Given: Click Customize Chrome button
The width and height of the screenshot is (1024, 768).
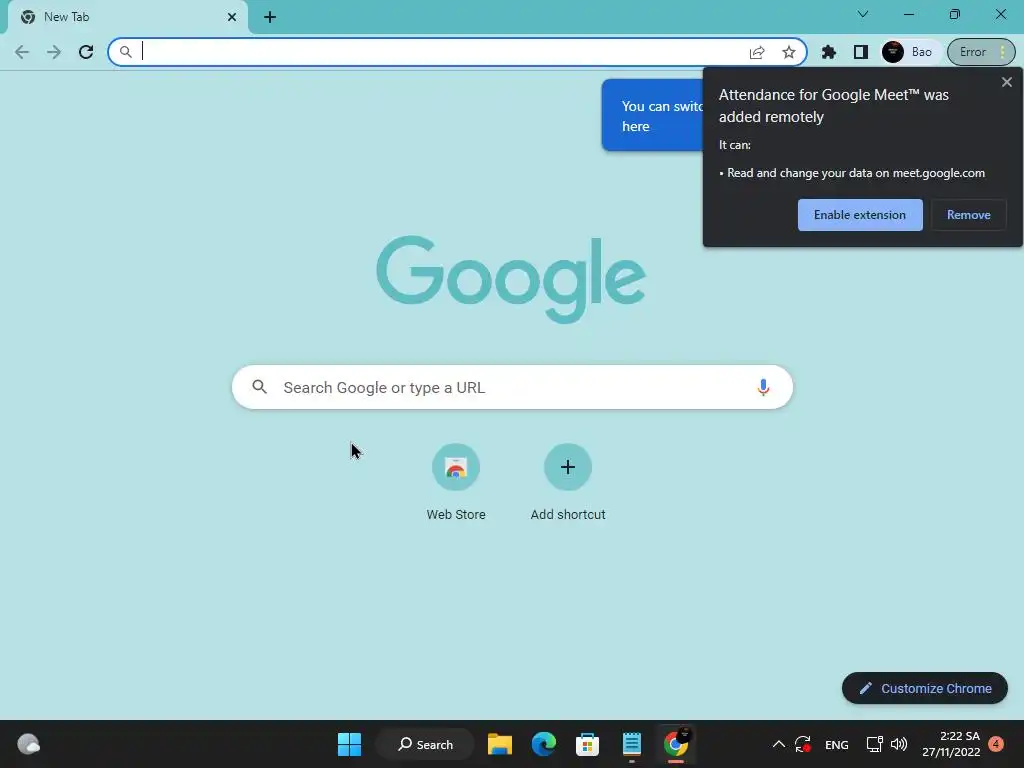Looking at the screenshot, I should 925,688.
